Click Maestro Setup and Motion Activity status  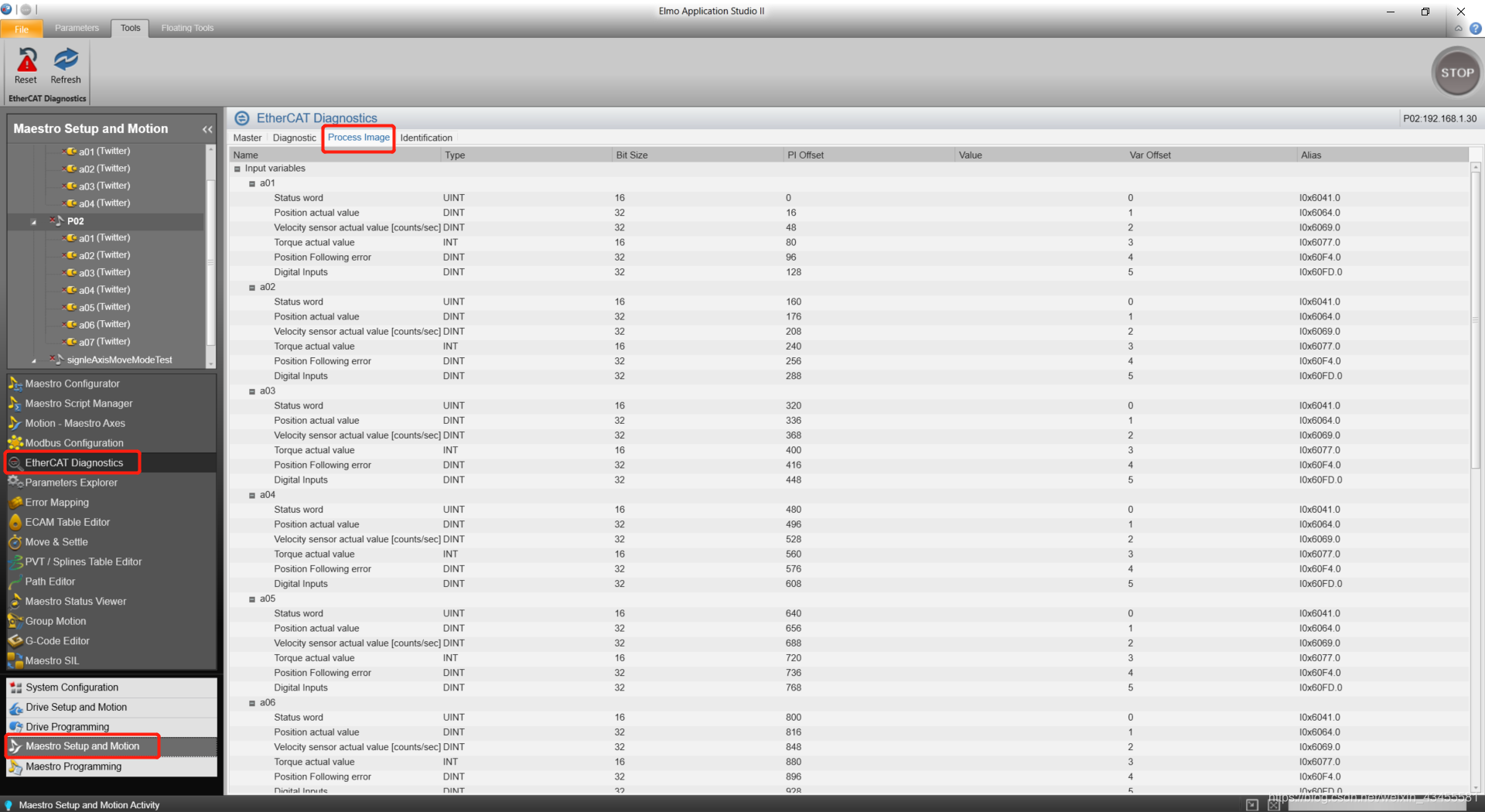point(89,805)
